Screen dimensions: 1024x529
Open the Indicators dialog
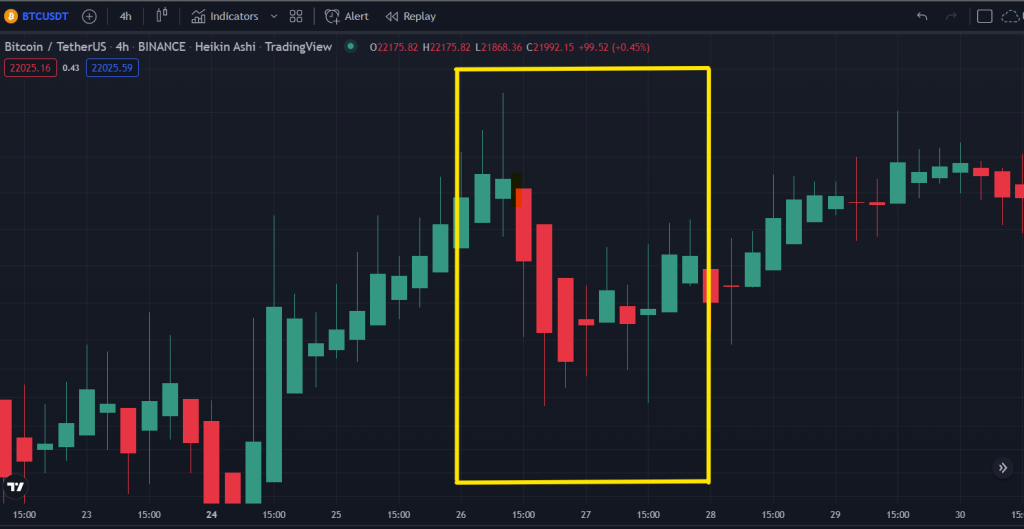pyautogui.click(x=225, y=16)
